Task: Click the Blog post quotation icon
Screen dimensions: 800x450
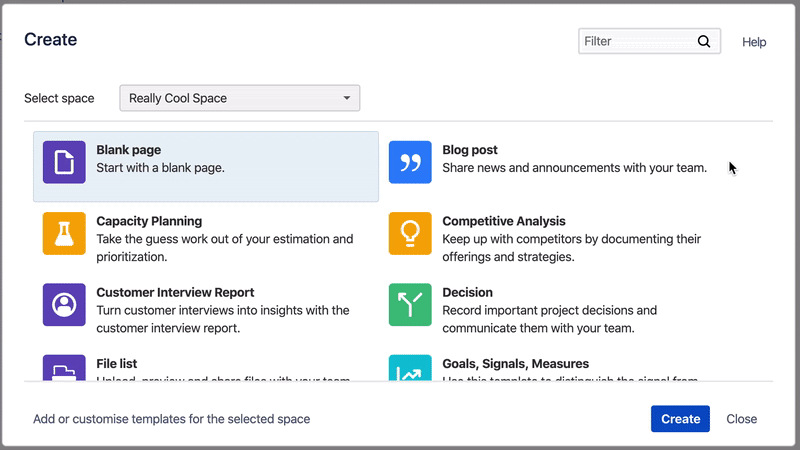Action: pos(410,162)
